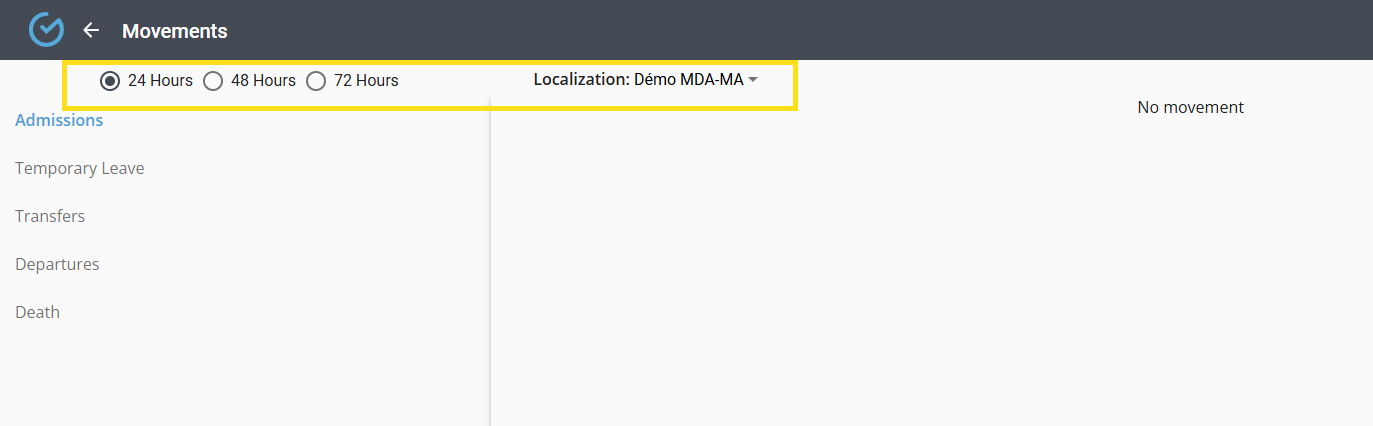Viewport: 1373px width, 426px height.
Task: Click the vertical divider between panels
Action: click(490, 260)
